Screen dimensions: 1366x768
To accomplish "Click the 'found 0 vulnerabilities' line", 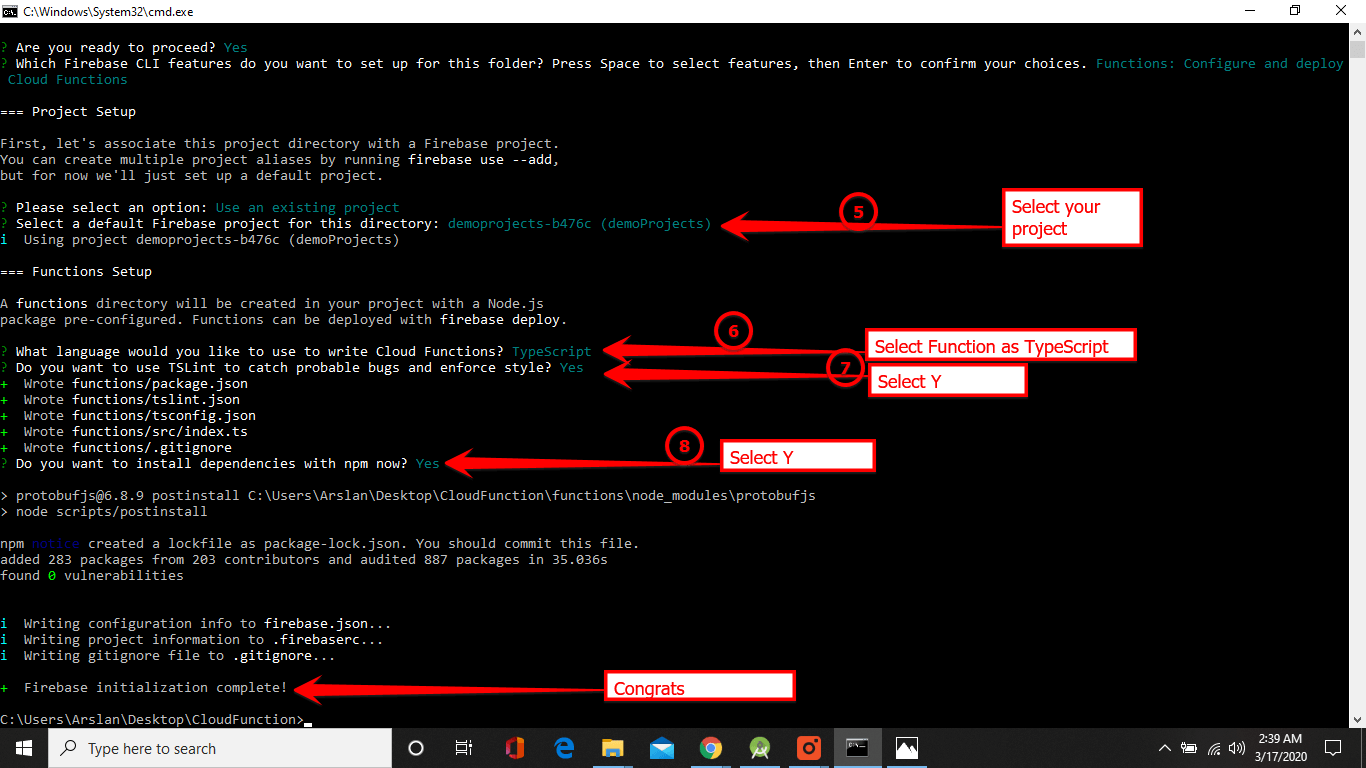I will 92,575.
